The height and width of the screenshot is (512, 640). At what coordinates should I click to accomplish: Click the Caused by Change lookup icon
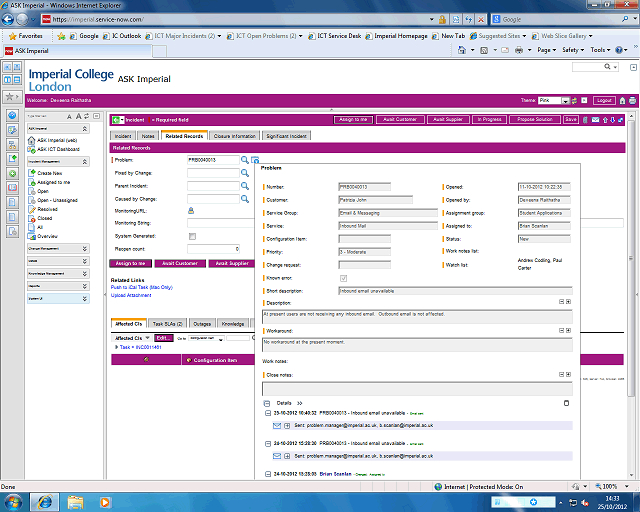245,198
